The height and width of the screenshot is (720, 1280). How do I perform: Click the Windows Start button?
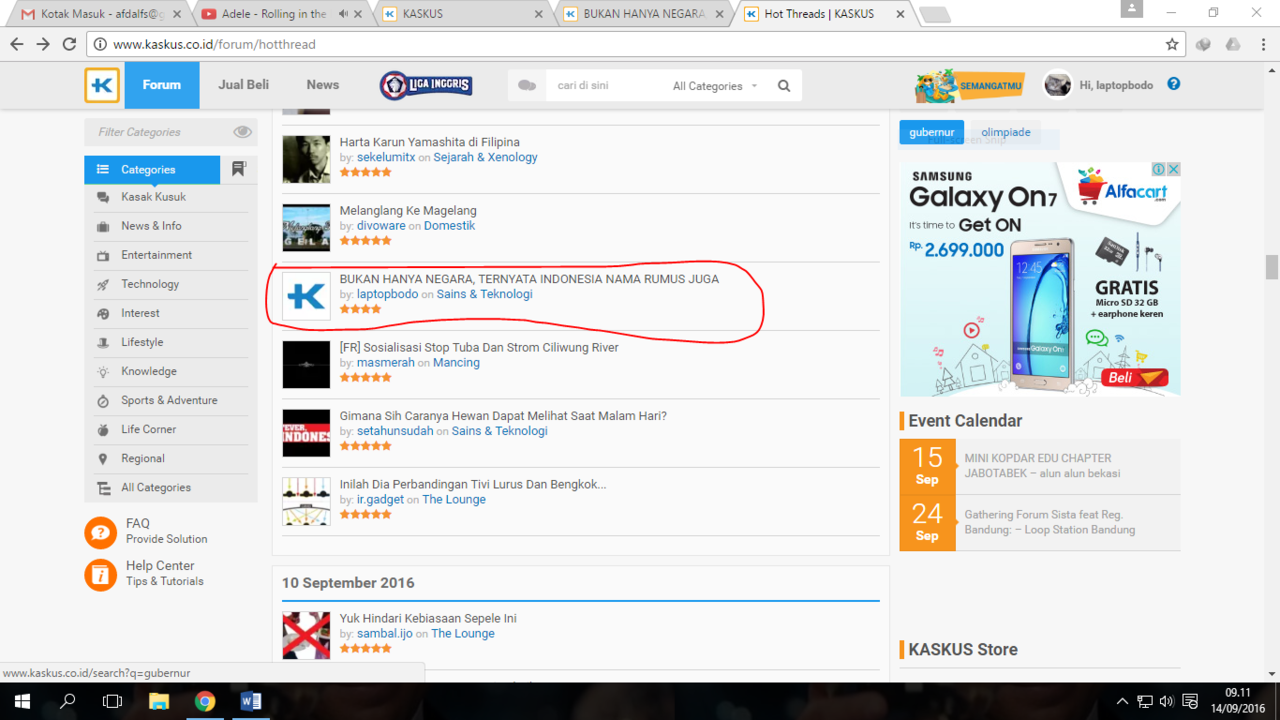22,701
